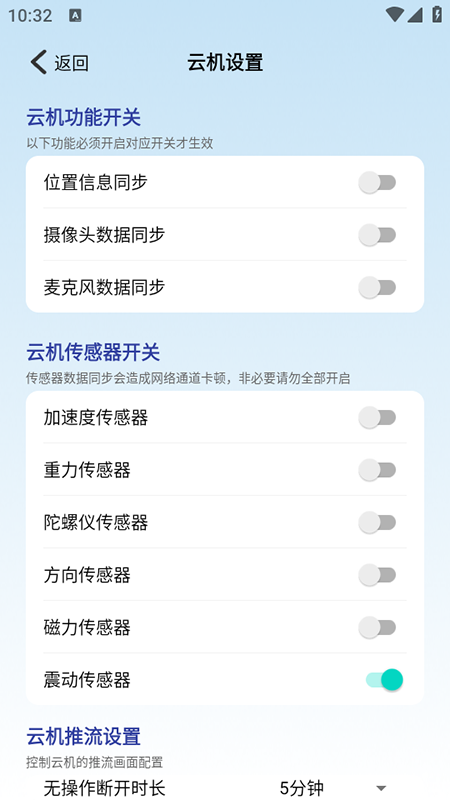Open the 无操作断开时长 dropdown arrow
The image size is (450, 800).
pyautogui.click(x=381, y=789)
